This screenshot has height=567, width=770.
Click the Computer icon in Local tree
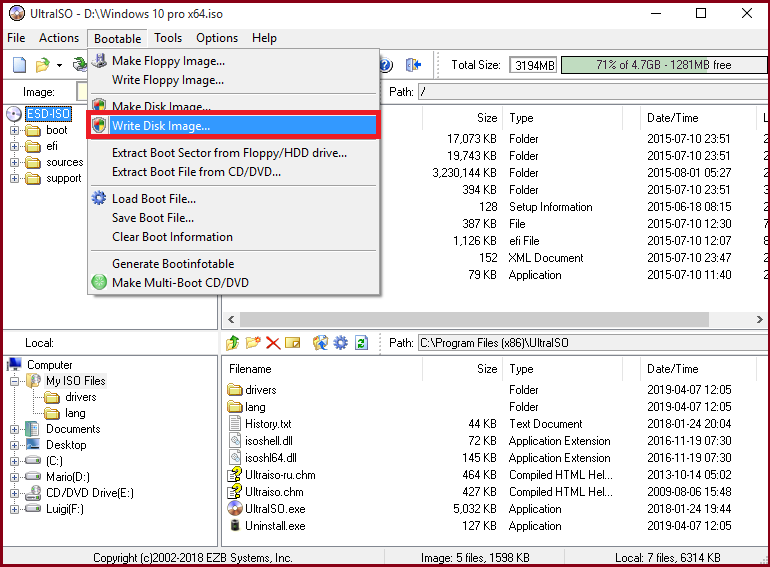click(15, 364)
